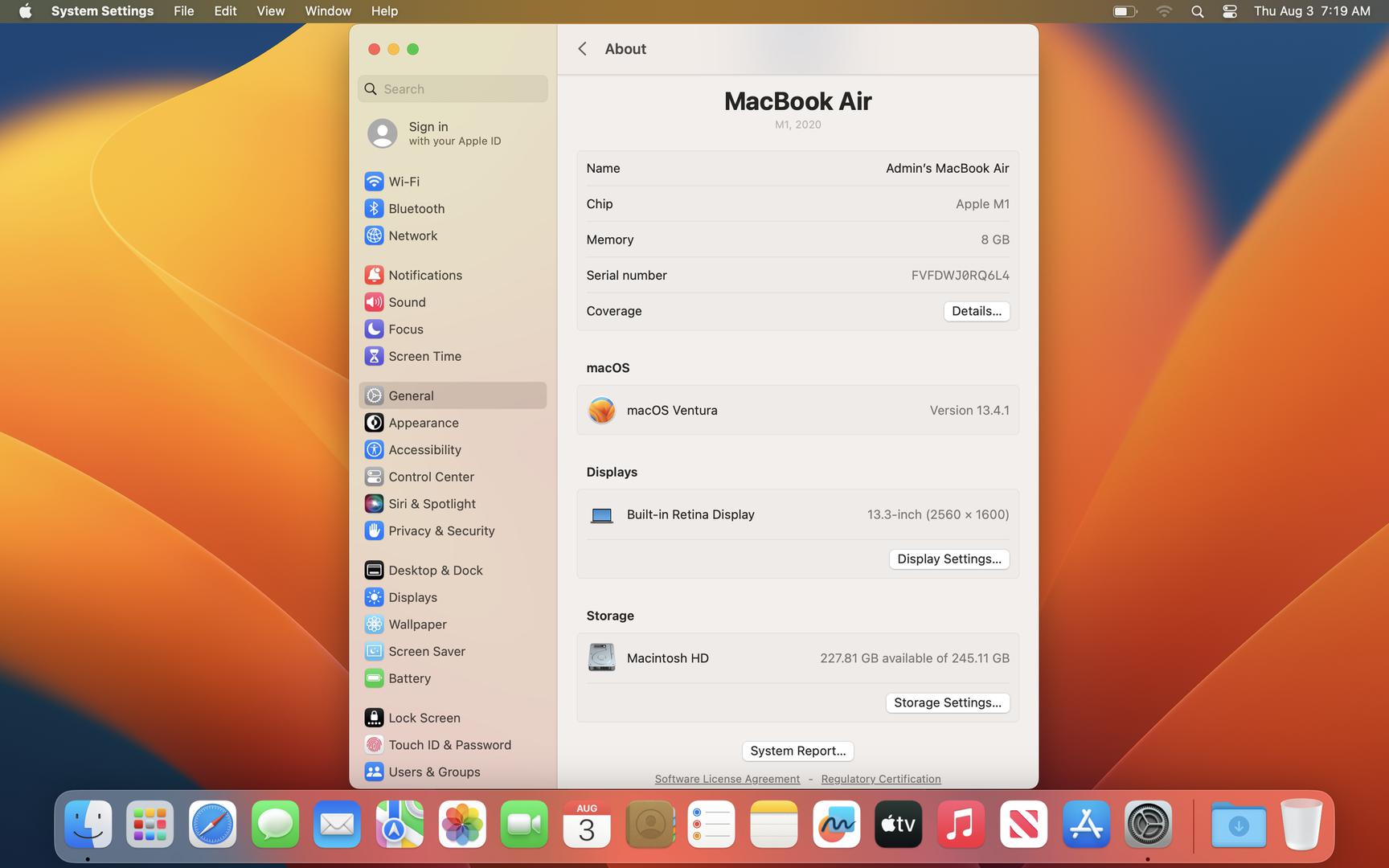Select General in the sidebar

[453, 395]
